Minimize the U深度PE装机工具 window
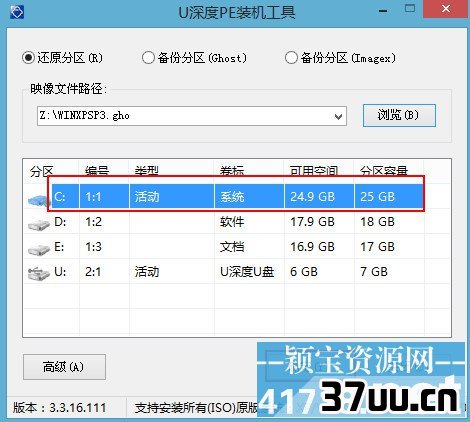The height and width of the screenshot is (422, 470). (383, 11)
